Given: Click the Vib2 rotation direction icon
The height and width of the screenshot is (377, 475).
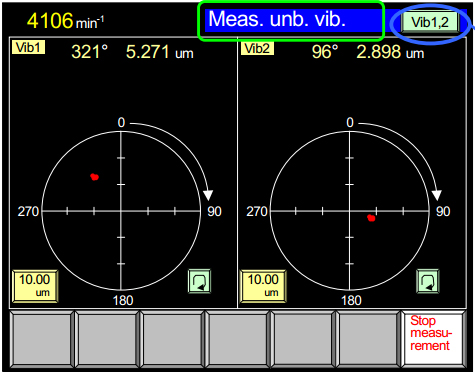Looking at the screenshot, I should coord(428,281).
